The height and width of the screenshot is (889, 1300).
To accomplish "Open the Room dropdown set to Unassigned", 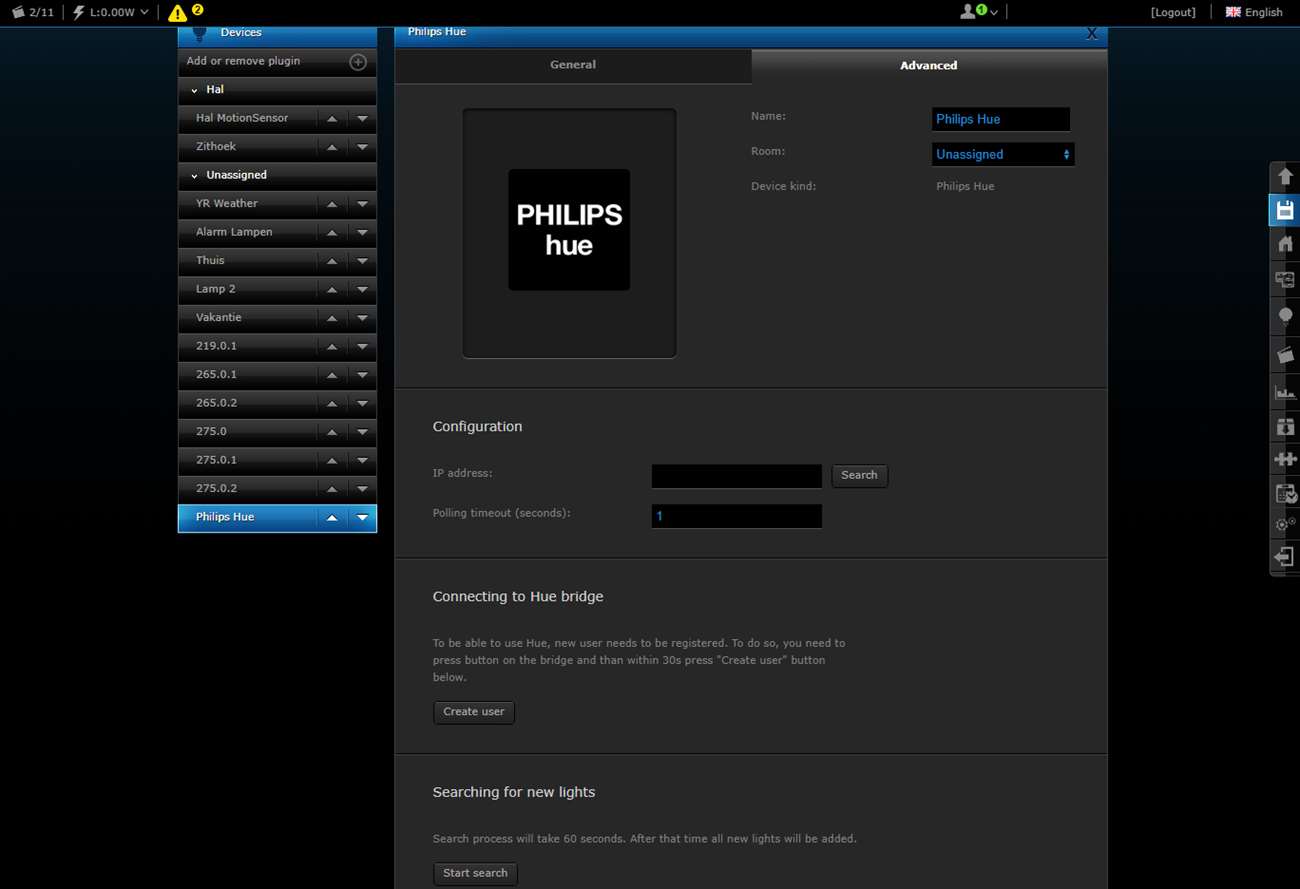I will point(1002,155).
